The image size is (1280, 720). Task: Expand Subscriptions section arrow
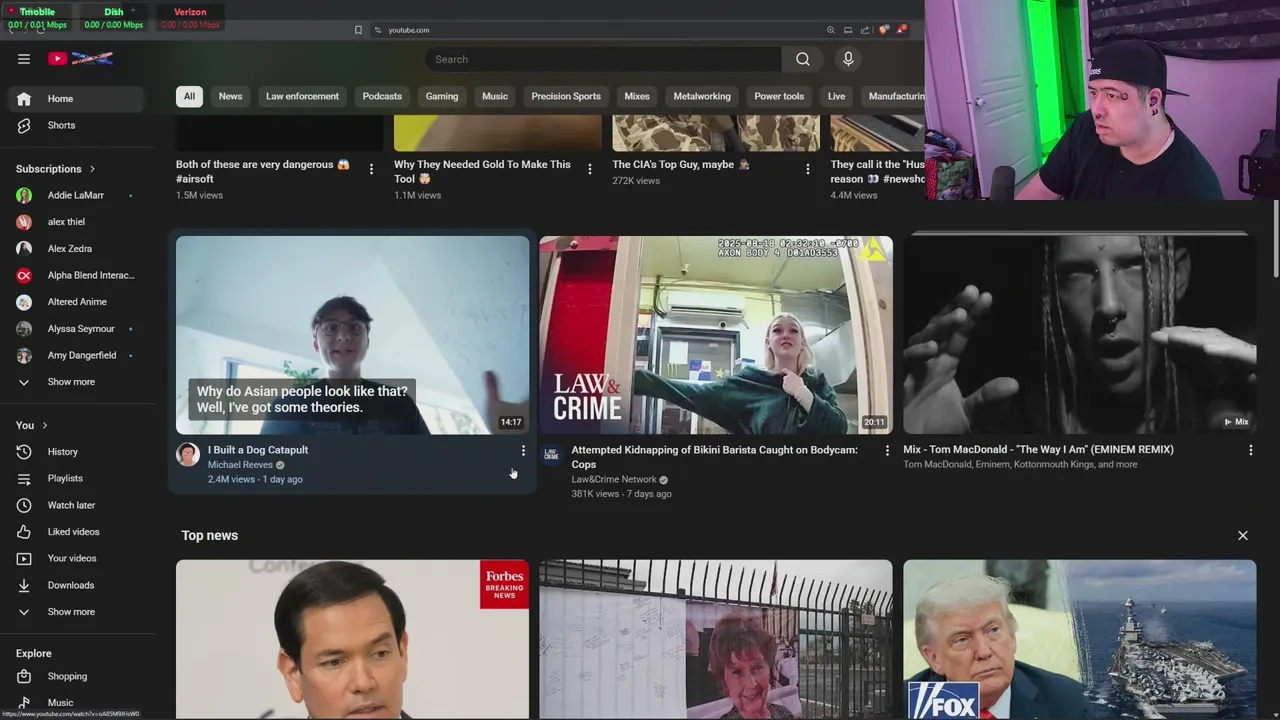(x=92, y=169)
